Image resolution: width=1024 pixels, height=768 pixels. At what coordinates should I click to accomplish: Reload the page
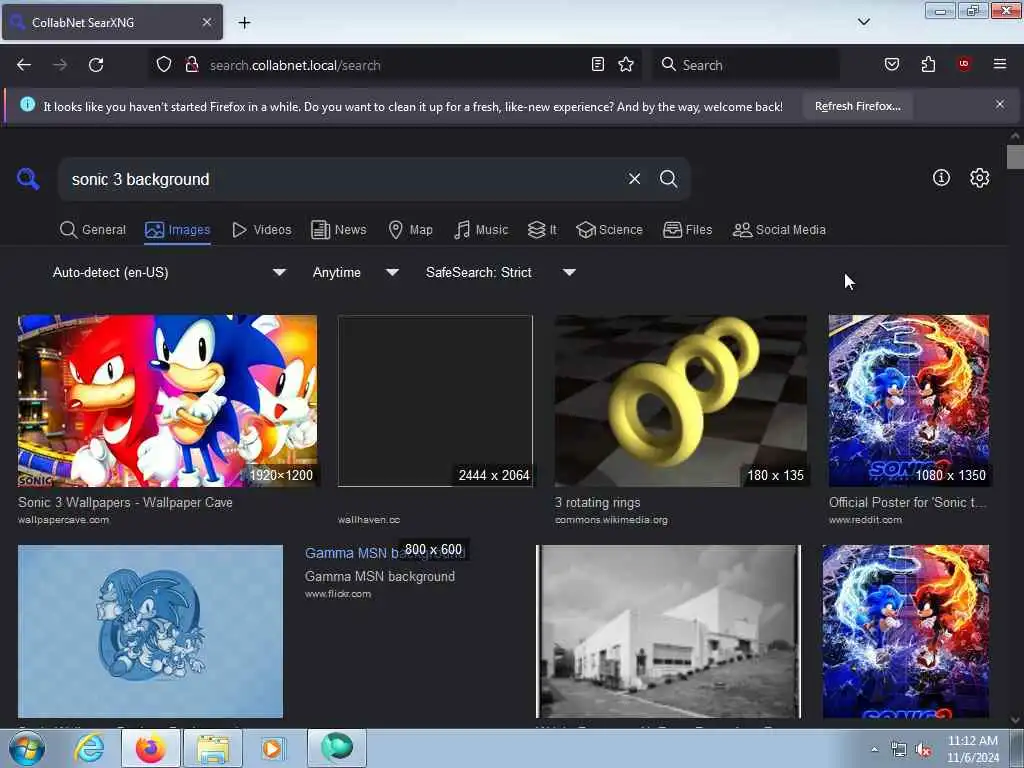click(x=96, y=65)
